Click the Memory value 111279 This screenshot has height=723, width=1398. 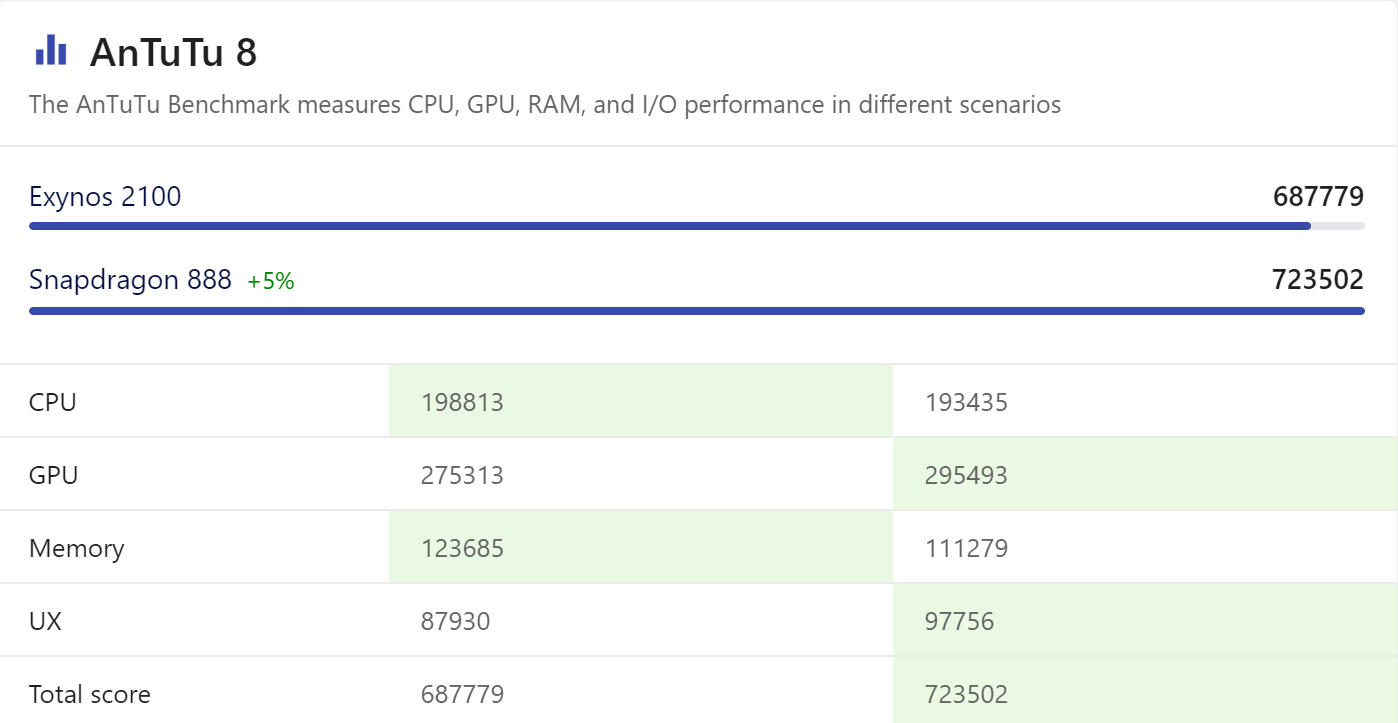(966, 548)
